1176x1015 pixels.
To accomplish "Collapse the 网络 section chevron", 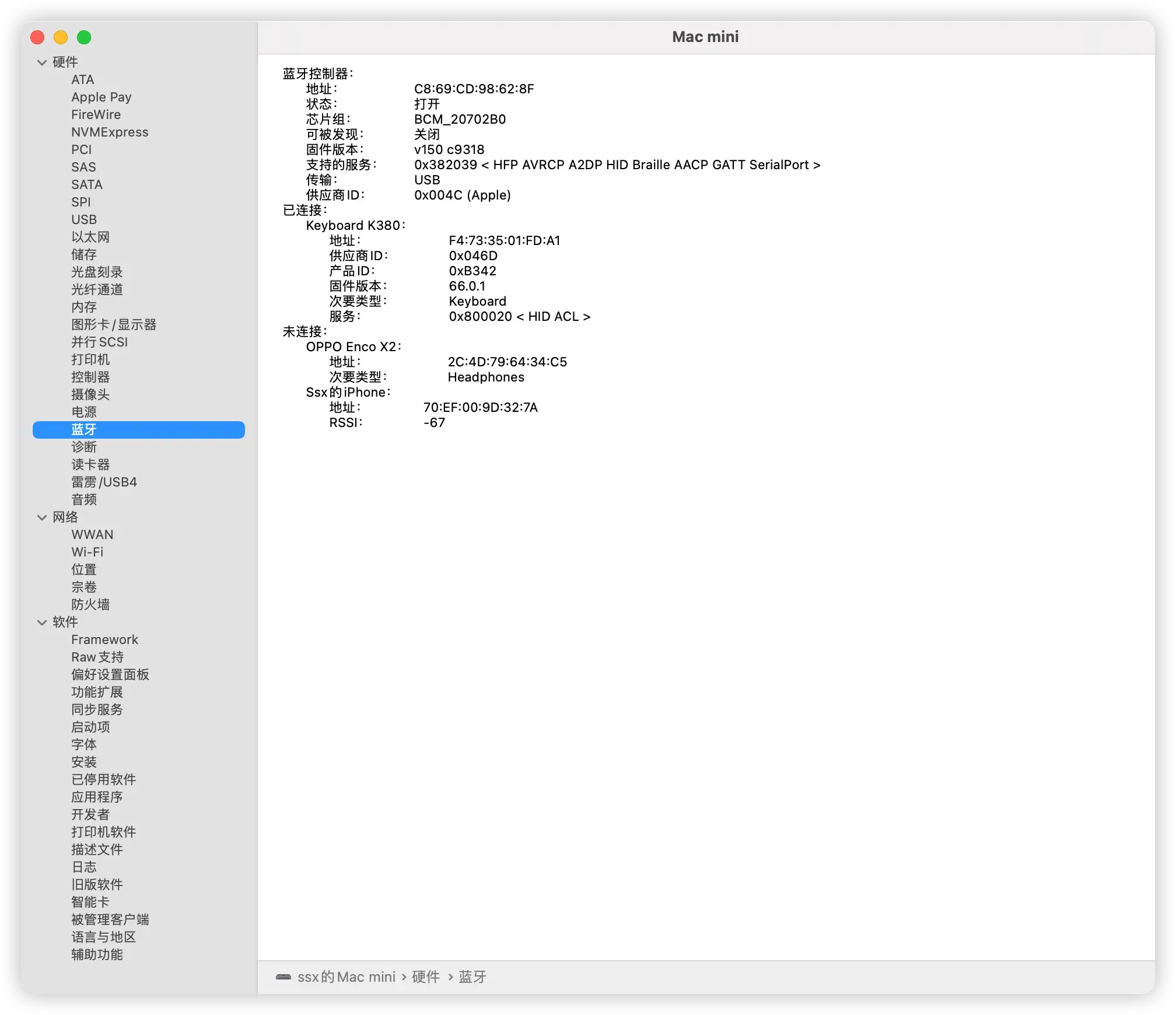I will point(42,517).
